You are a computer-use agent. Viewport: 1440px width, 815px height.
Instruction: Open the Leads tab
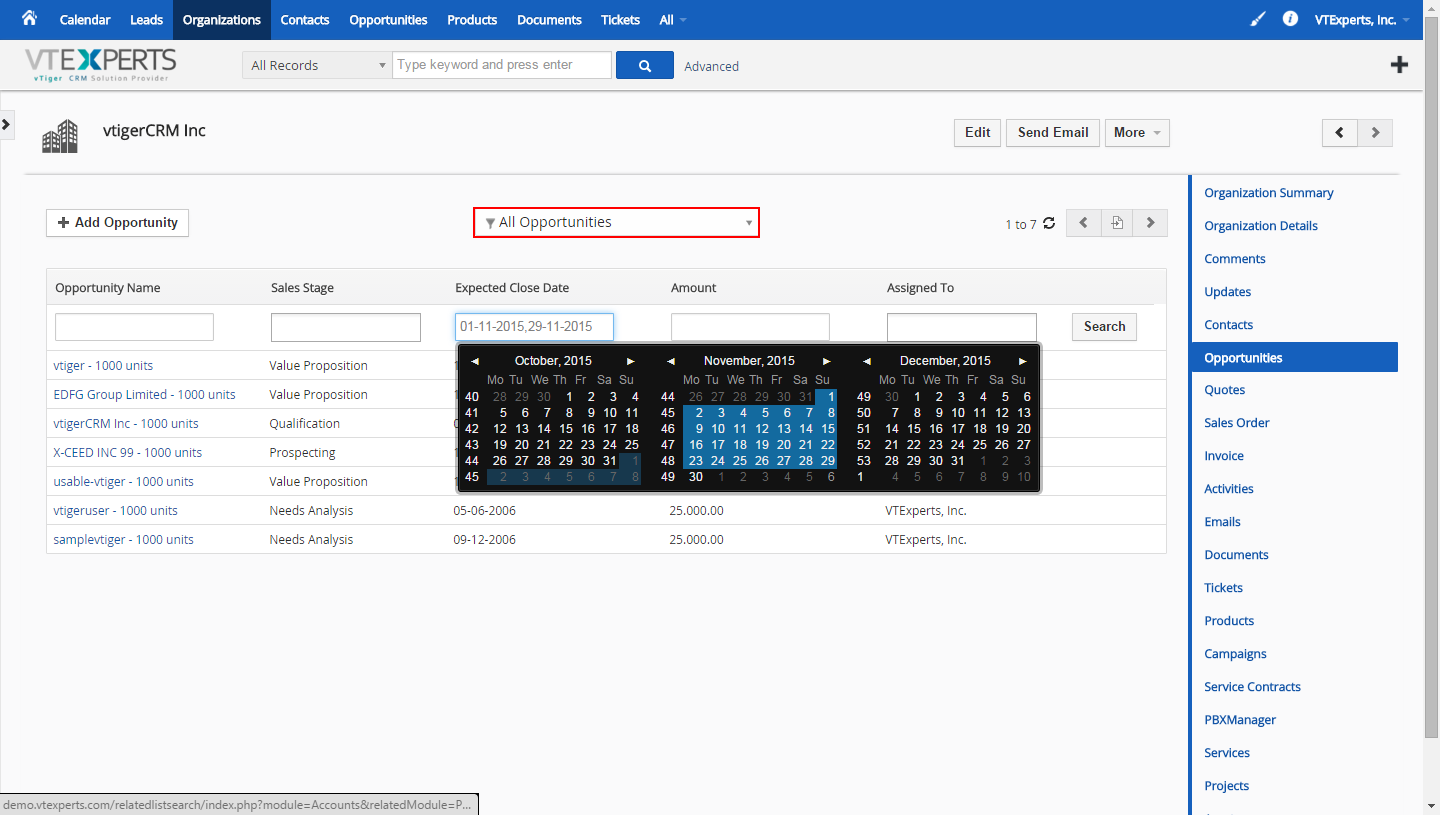146,20
